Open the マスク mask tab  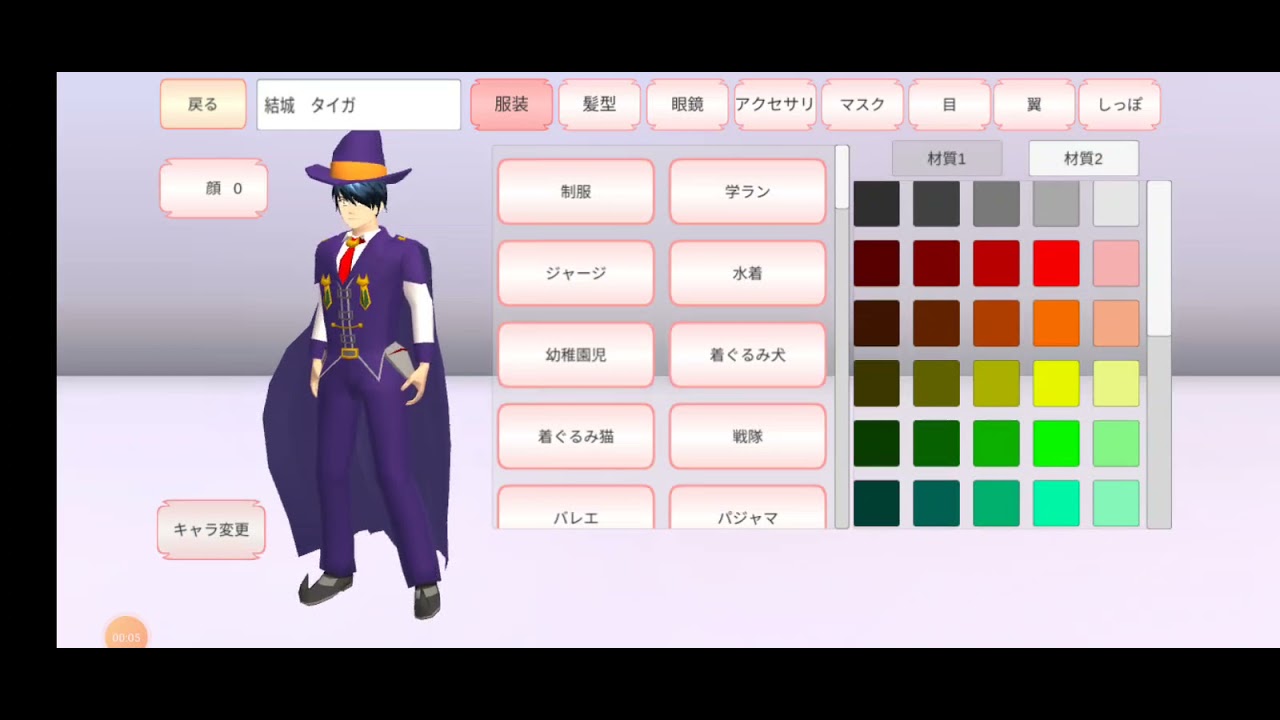coord(862,104)
